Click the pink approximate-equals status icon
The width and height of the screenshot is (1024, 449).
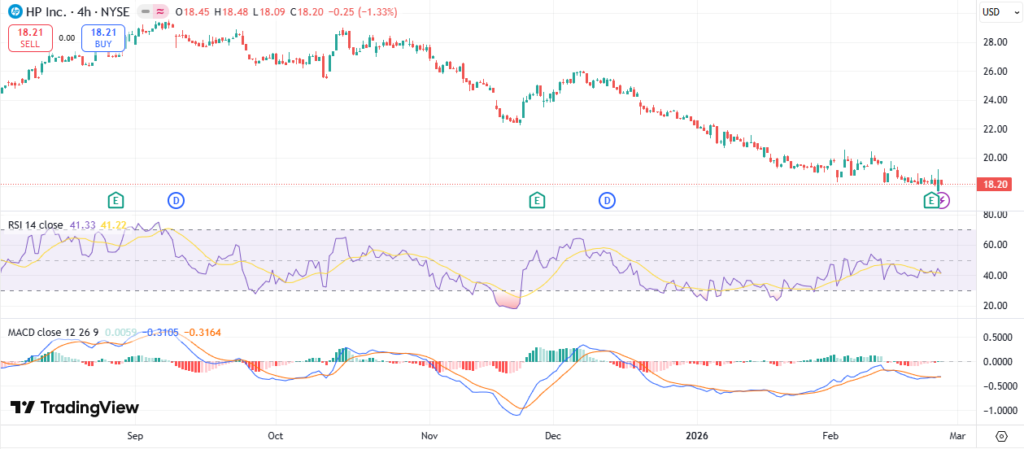(159, 12)
